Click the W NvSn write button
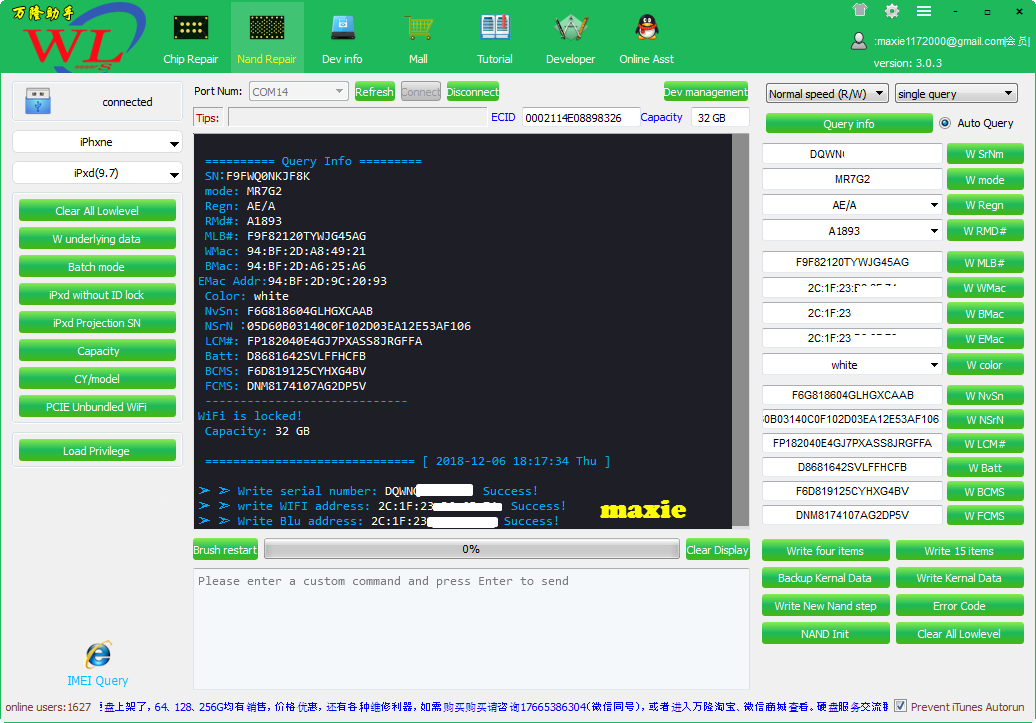This screenshot has width=1036, height=723. click(984, 396)
